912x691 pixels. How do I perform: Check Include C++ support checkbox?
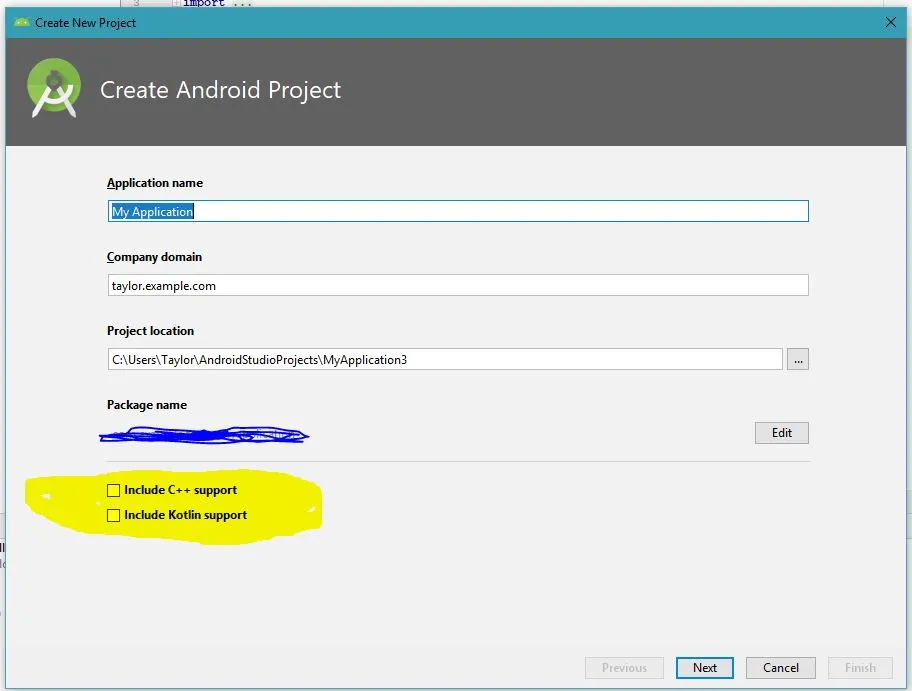pos(113,490)
